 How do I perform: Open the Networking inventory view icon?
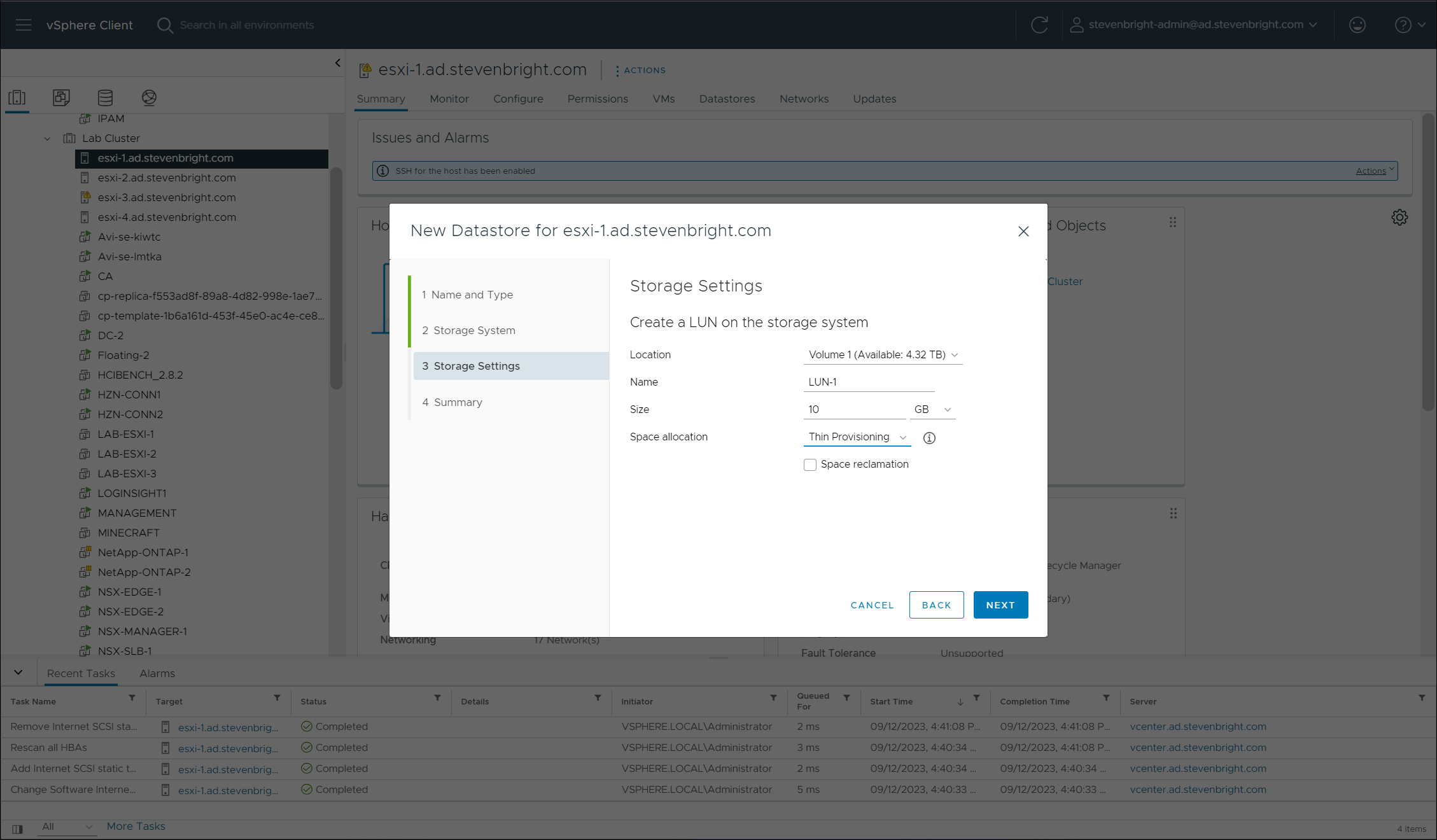point(149,97)
